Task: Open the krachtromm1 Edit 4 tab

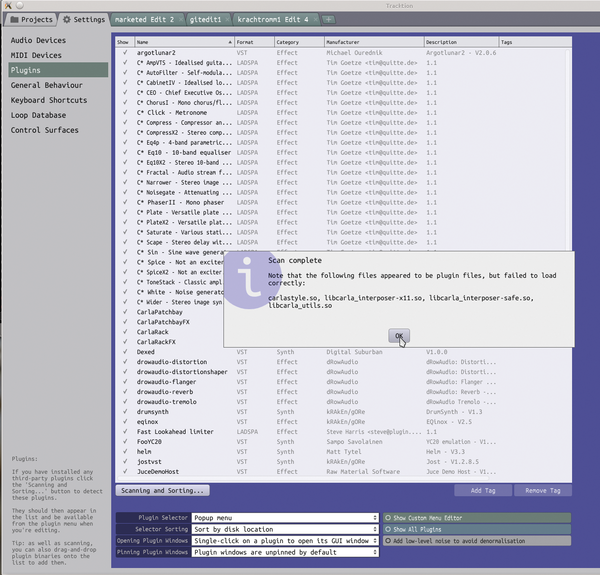Action: click(272, 20)
